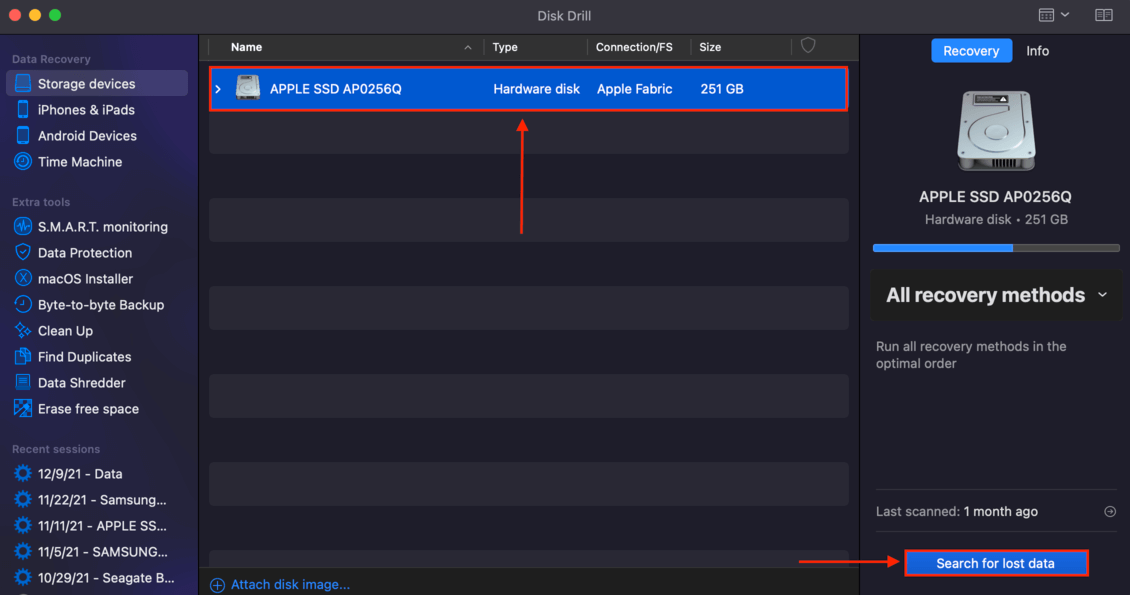Click the macOS Installer icon
The width and height of the screenshot is (1130, 595).
(23, 278)
